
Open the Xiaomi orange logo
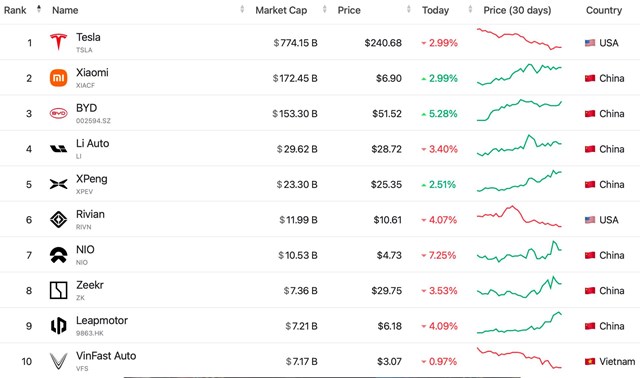click(x=58, y=78)
